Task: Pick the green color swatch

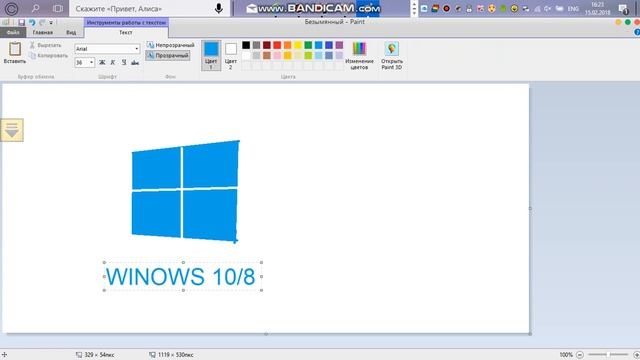Action: tap(308, 45)
